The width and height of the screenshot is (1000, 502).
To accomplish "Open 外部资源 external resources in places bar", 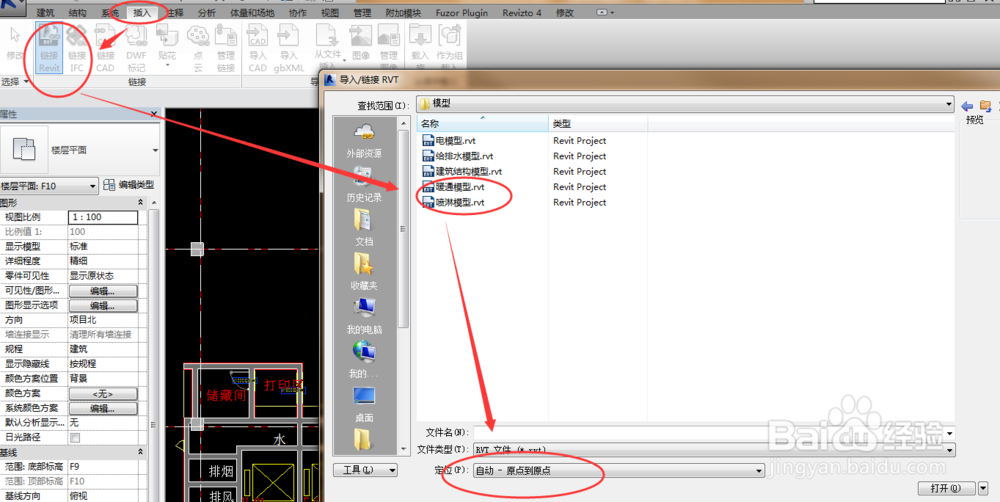I will 364,141.
